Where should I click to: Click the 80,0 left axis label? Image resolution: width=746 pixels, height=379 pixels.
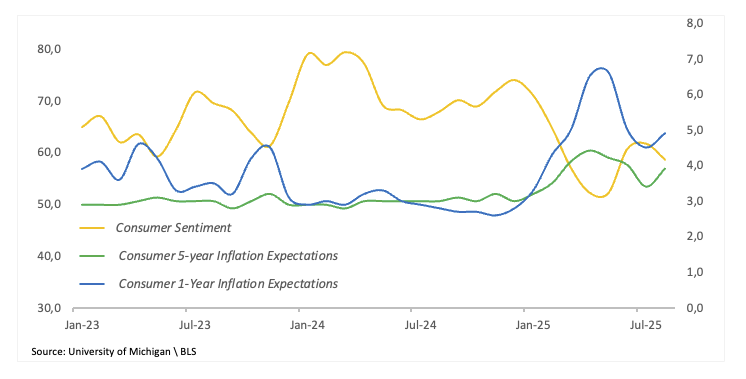pos(49,49)
